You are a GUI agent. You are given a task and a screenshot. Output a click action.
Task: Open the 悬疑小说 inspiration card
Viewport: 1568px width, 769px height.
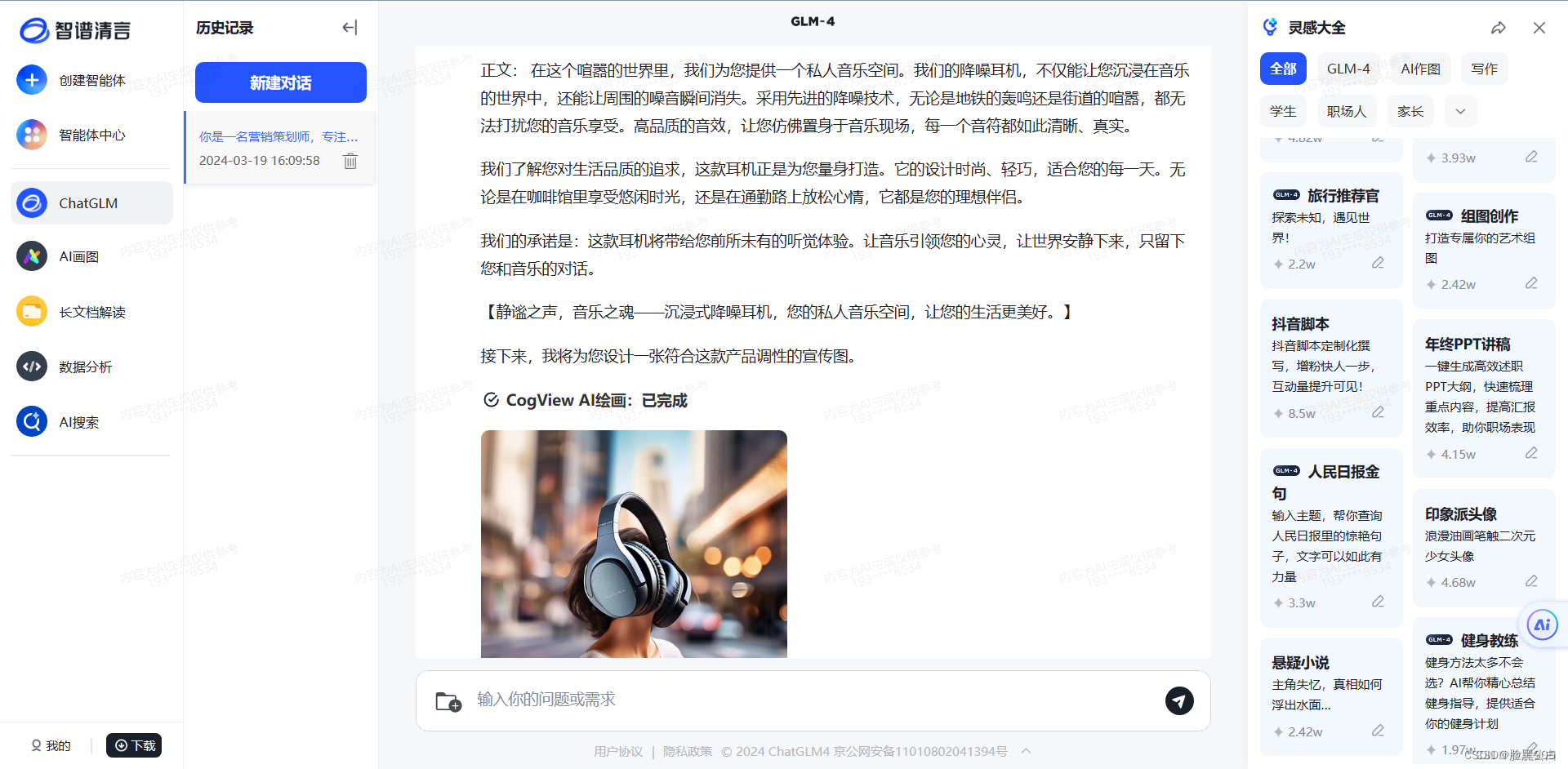(1331, 697)
